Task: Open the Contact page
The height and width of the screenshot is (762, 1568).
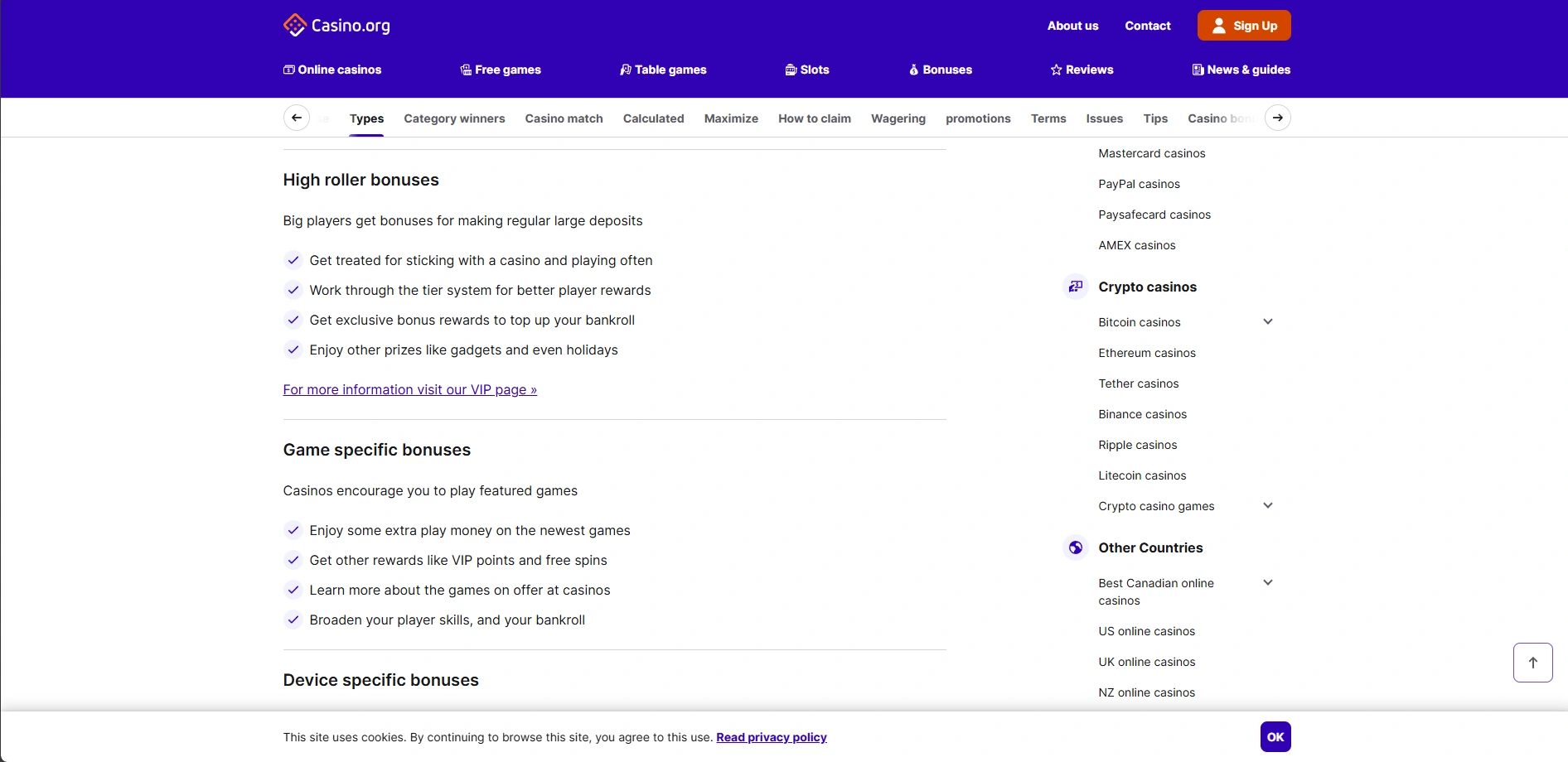Action: tap(1148, 26)
